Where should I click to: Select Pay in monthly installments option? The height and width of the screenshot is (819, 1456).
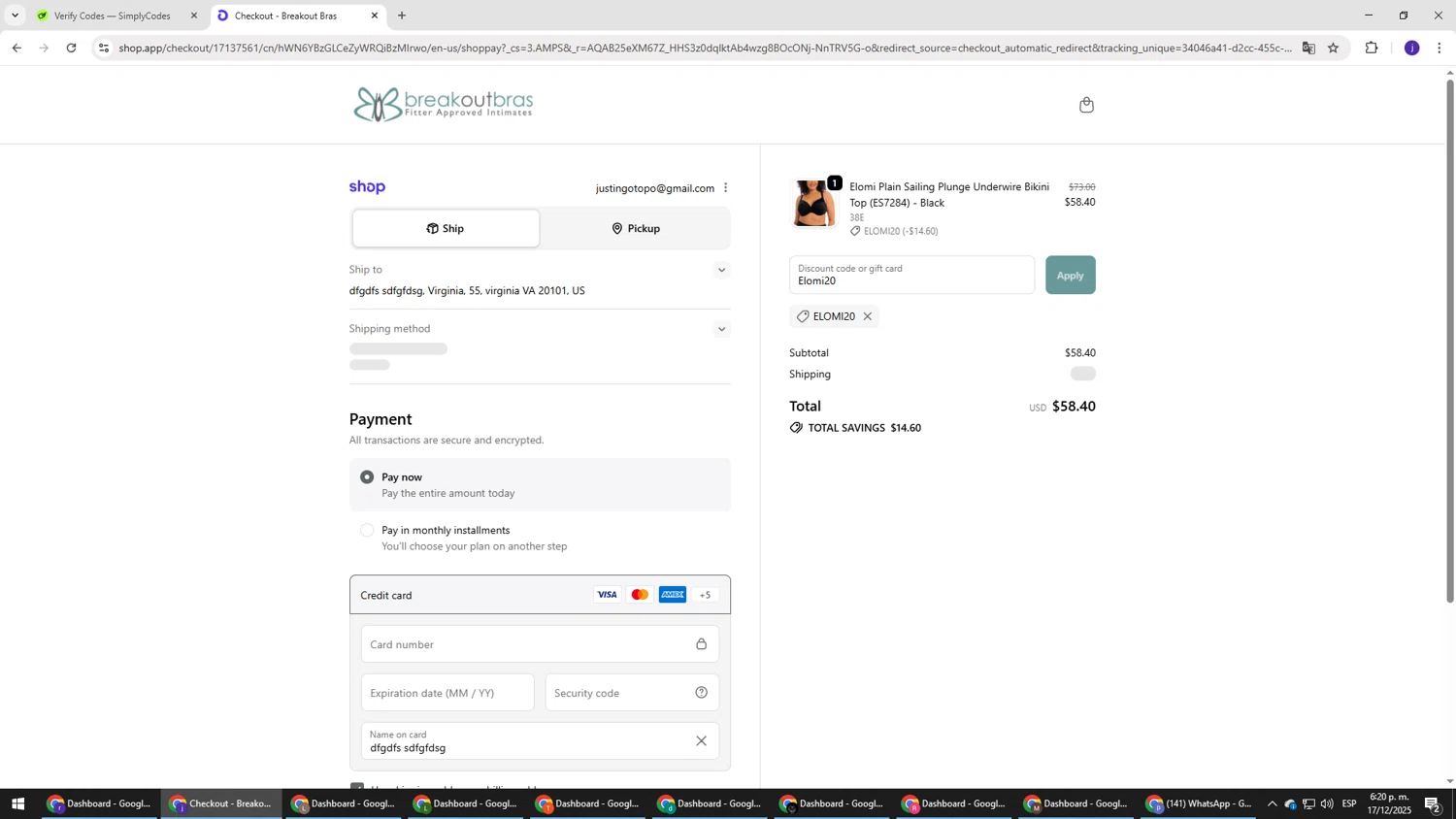coord(367,531)
